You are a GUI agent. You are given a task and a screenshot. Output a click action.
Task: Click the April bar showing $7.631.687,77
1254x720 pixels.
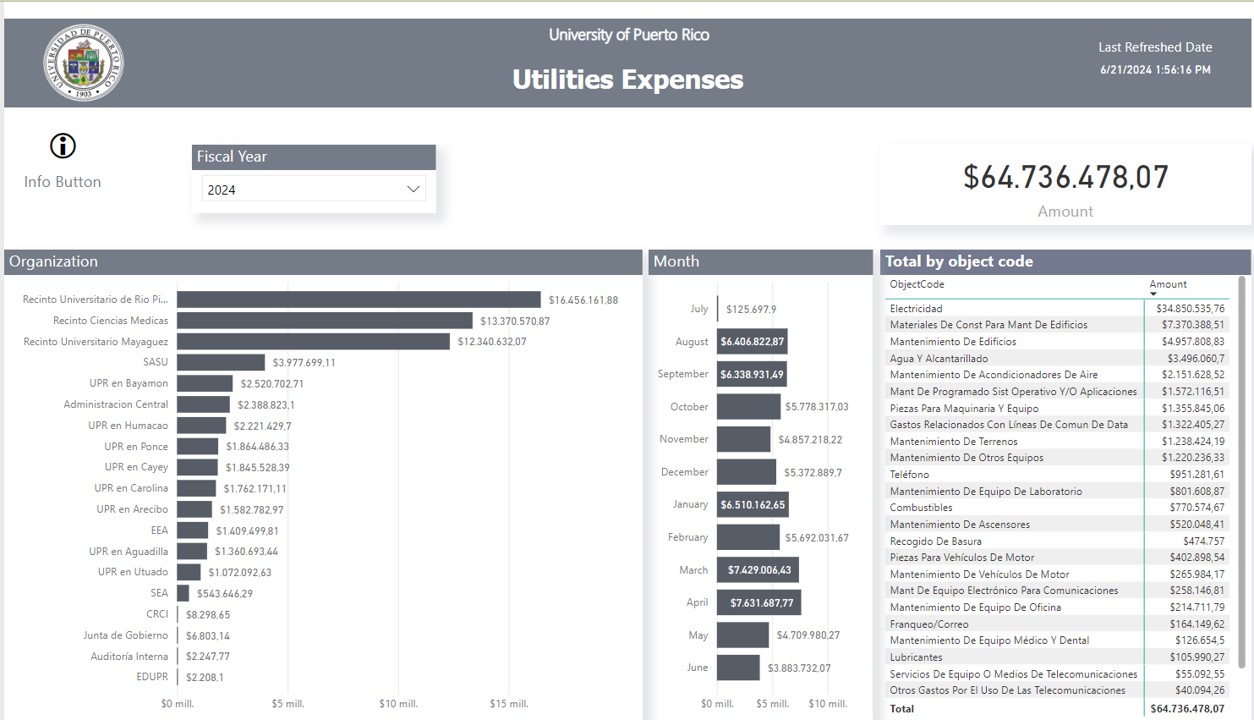[758, 603]
